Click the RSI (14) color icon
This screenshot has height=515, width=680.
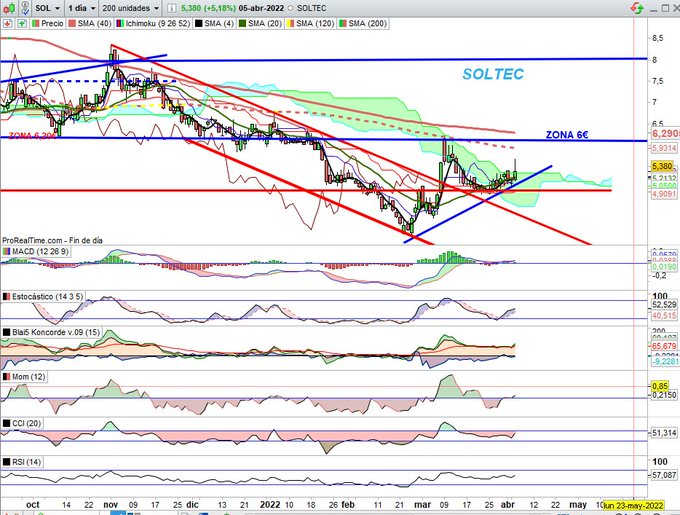[7, 462]
